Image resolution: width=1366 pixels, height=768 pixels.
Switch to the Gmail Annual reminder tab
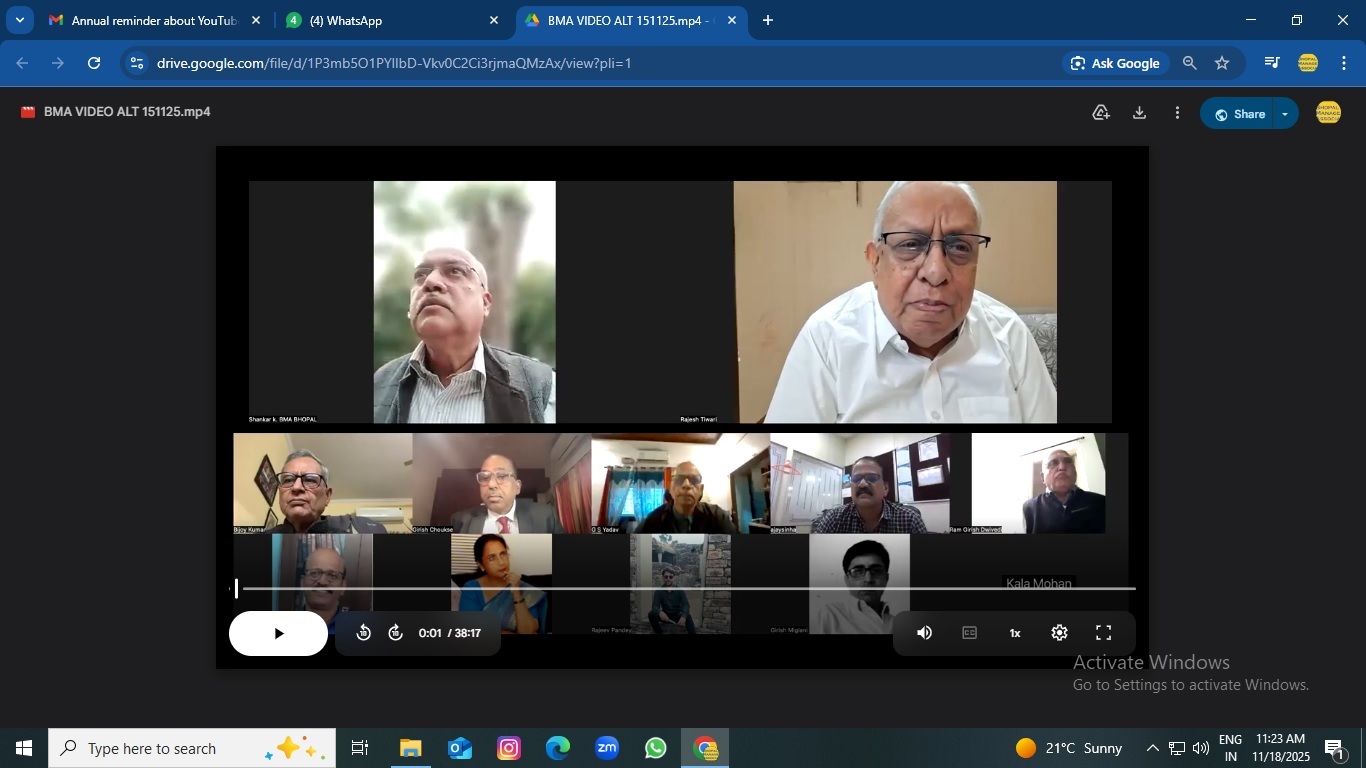[x=153, y=20]
